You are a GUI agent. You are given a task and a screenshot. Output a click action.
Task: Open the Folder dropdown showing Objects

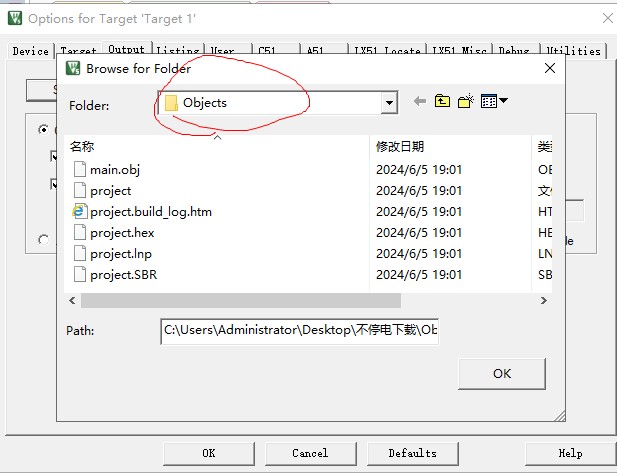point(389,103)
